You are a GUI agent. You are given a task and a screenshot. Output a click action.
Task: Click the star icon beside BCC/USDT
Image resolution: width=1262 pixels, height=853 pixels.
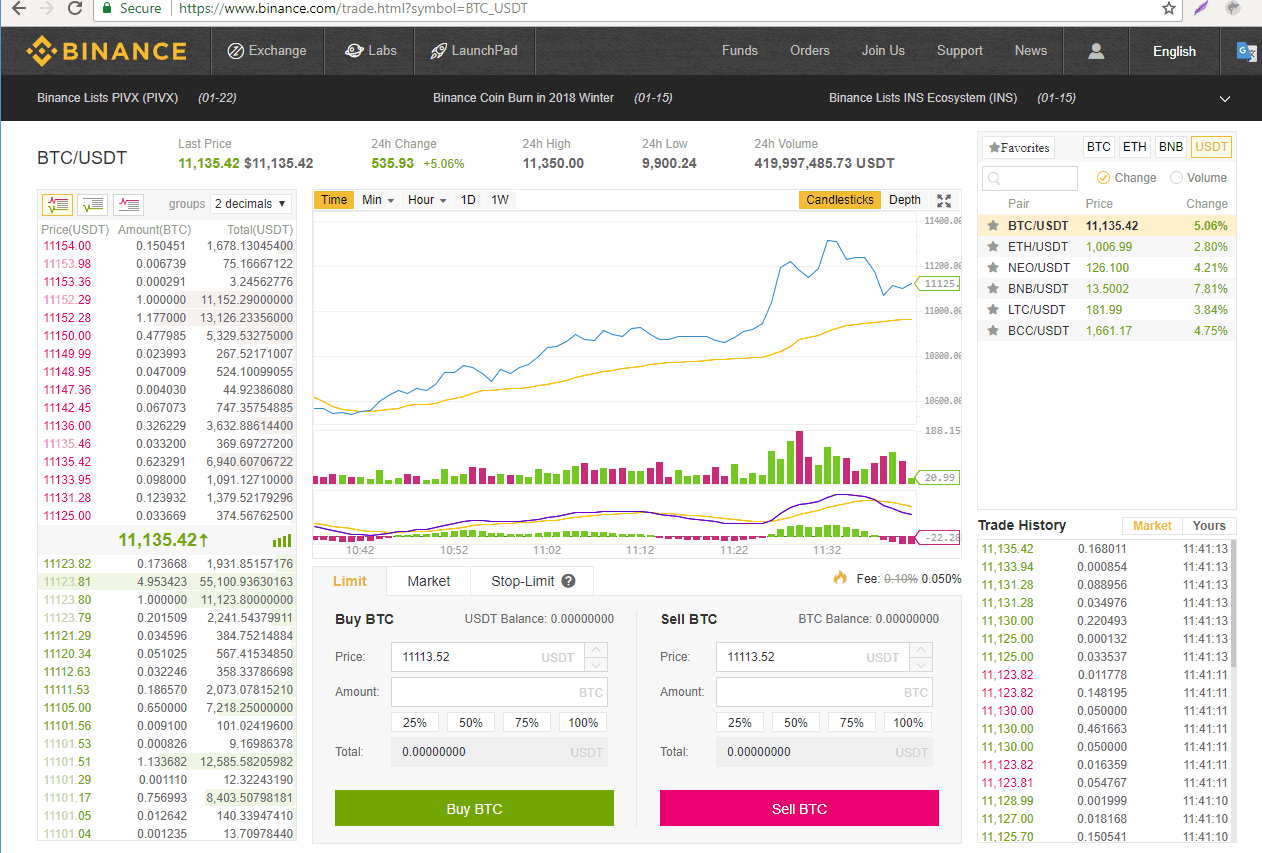click(x=993, y=331)
